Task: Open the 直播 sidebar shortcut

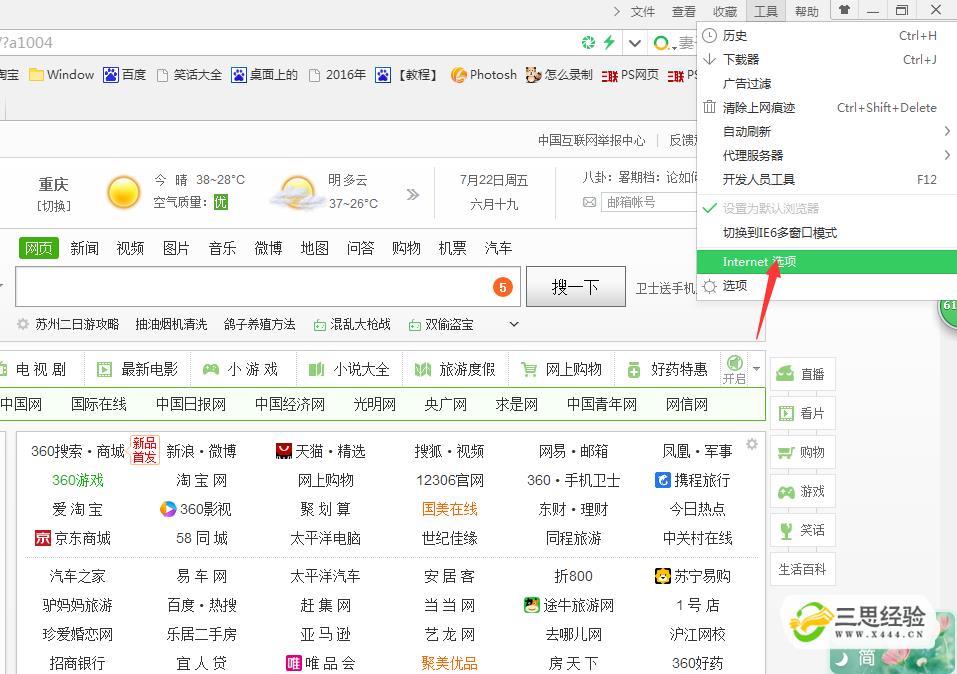Action: pyautogui.click(x=802, y=374)
